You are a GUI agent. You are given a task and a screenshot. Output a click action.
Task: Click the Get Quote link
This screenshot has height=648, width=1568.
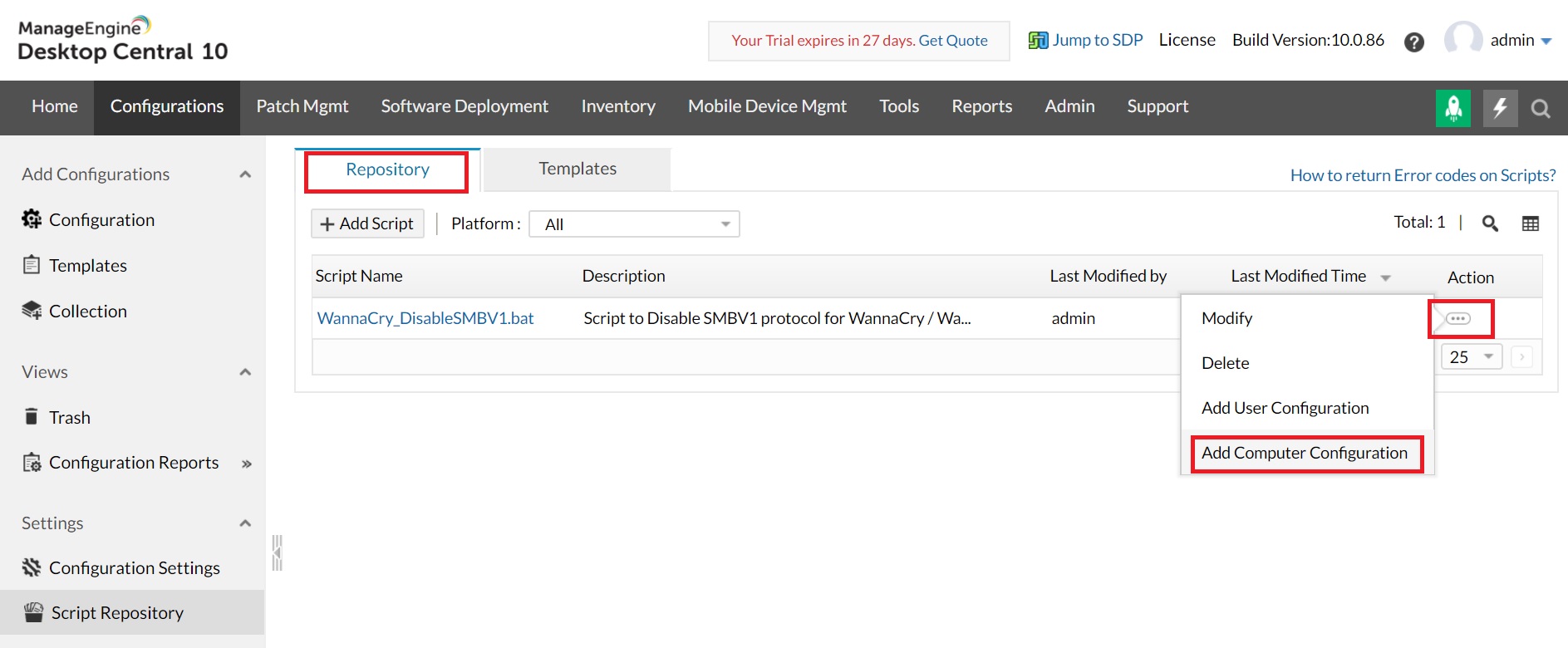pyautogui.click(x=953, y=41)
